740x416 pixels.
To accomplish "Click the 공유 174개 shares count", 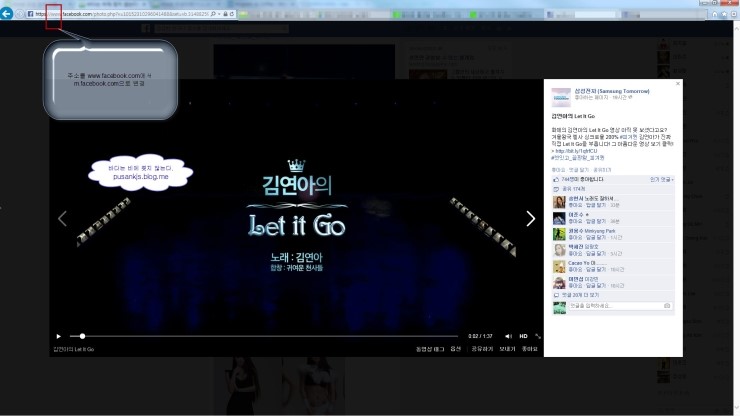I will [x=573, y=189].
